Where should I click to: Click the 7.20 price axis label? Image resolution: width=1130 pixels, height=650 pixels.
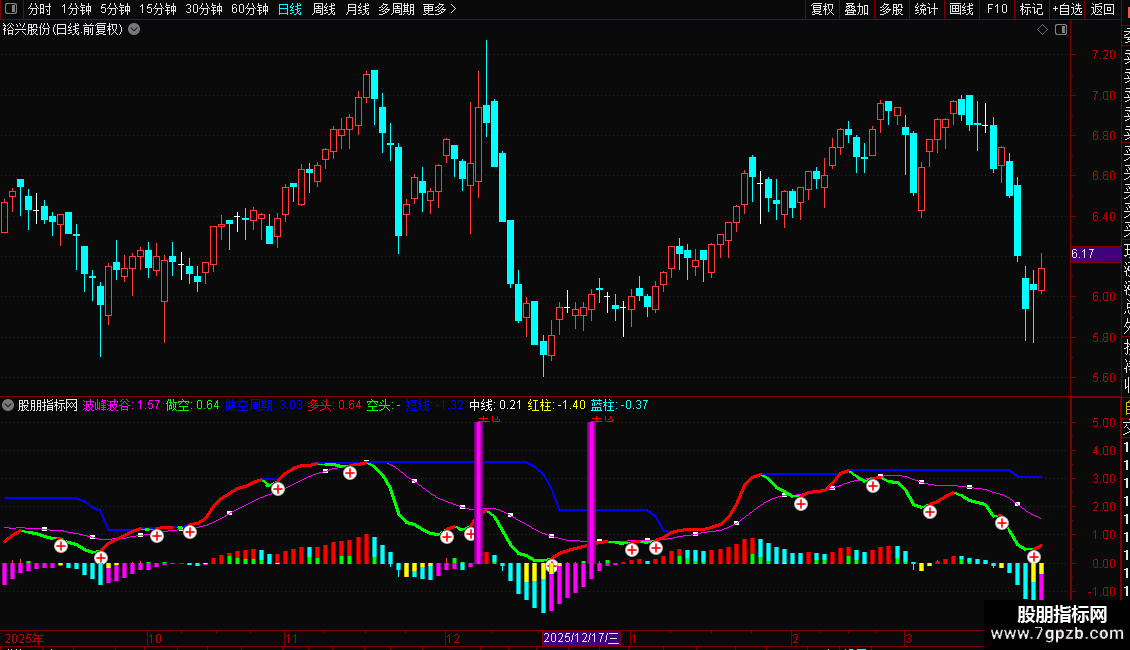click(x=1103, y=55)
